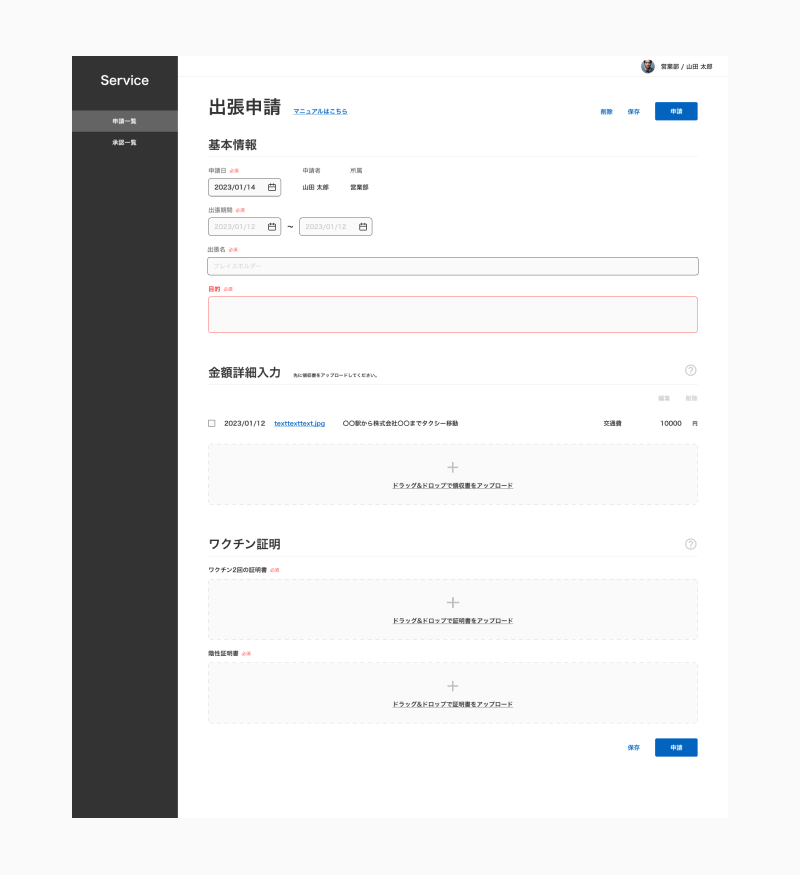Image resolution: width=800 pixels, height=875 pixels.
Task: Open the texttexttext.jpg receipt link
Action: (299, 423)
